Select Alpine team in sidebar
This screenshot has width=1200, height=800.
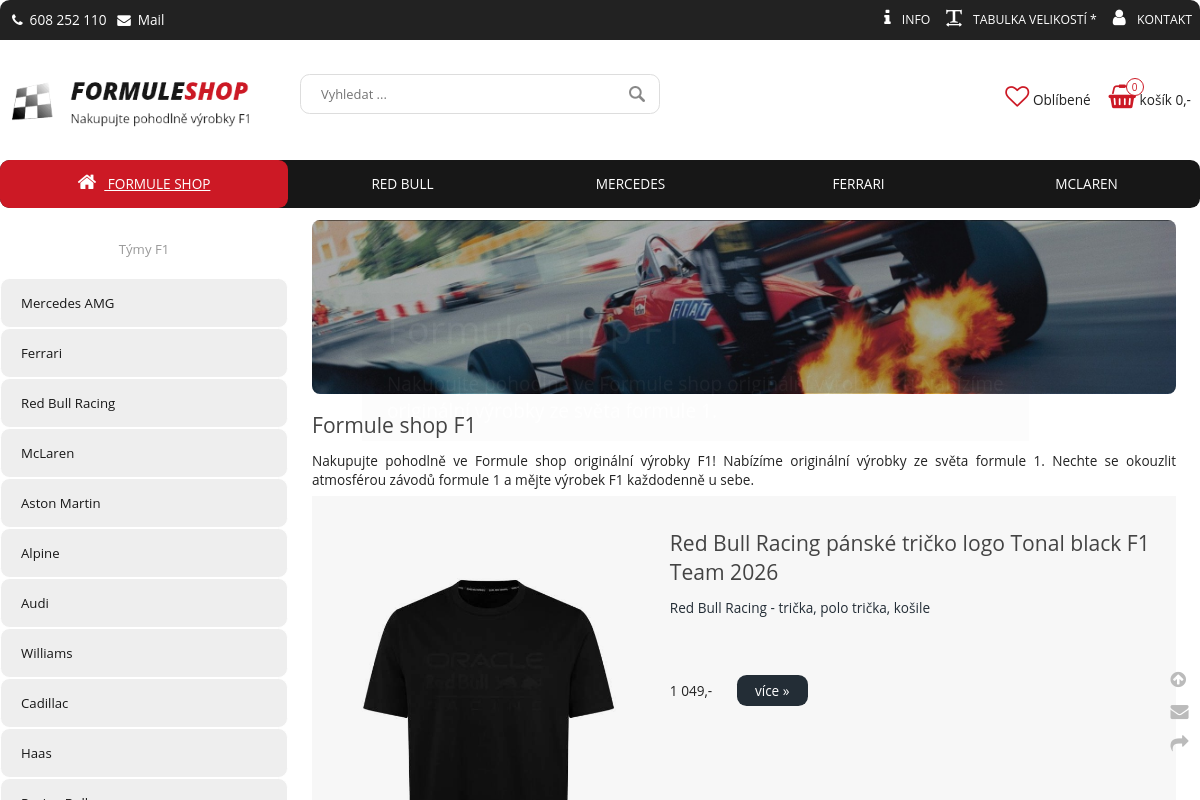[144, 553]
